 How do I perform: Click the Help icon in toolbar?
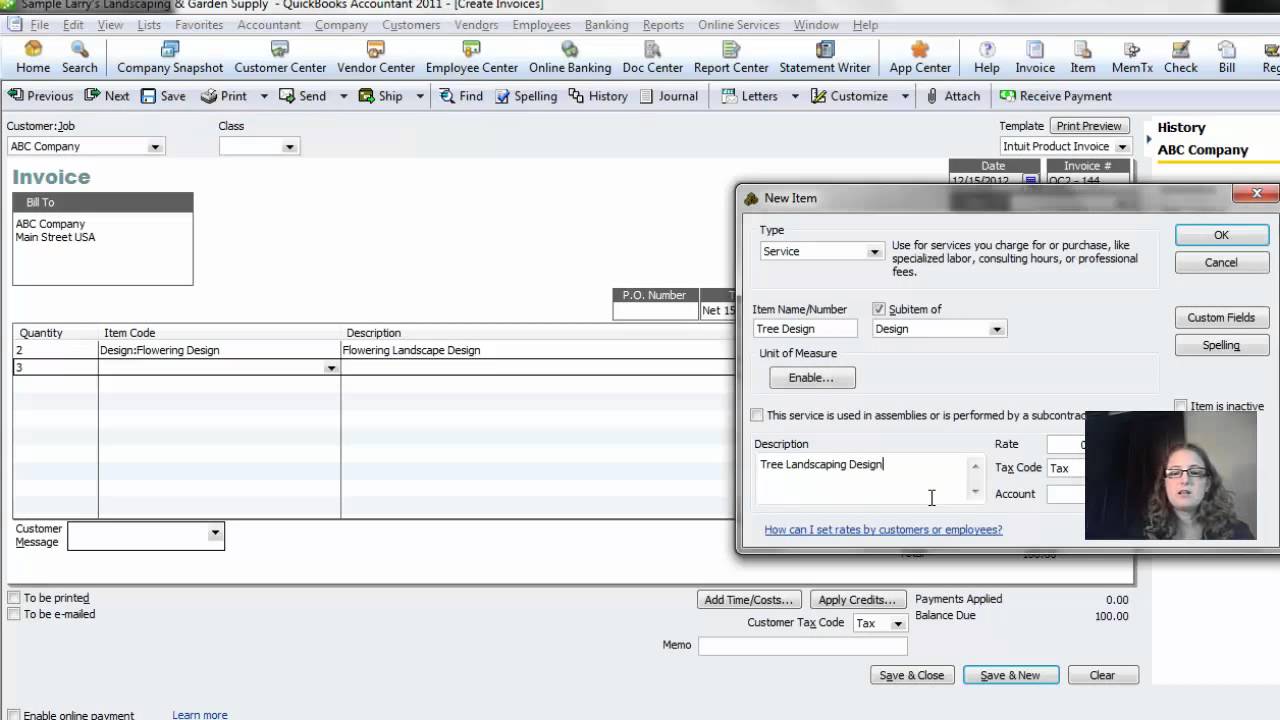[x=987, y=57]
